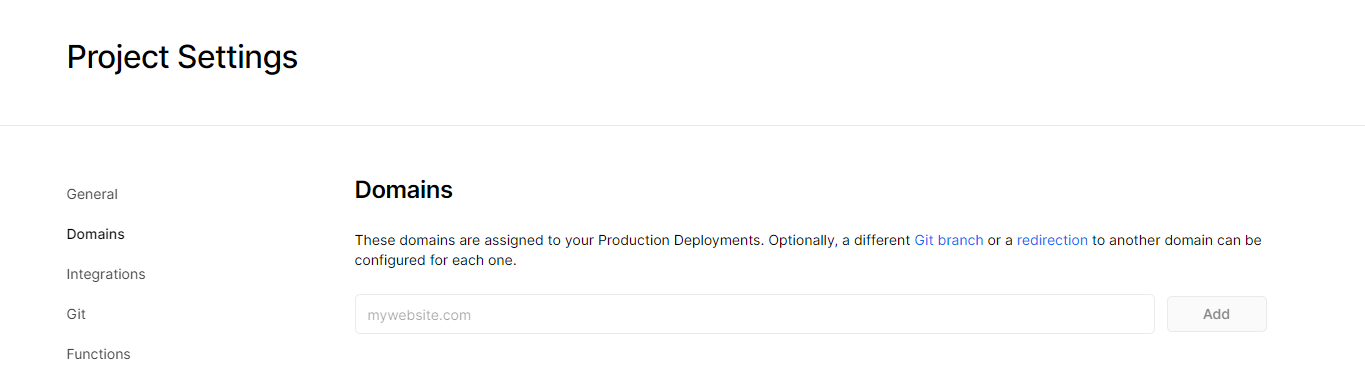This screenshot has height=365, width=1365.
Task: Open the redirection documentation link
Action: 1052,241
